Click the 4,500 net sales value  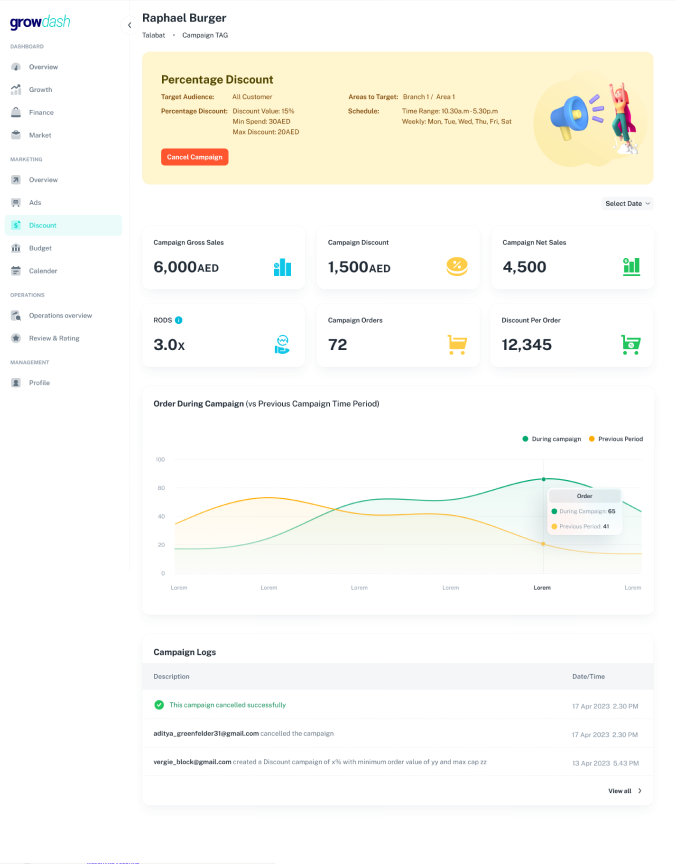(524, 267)
